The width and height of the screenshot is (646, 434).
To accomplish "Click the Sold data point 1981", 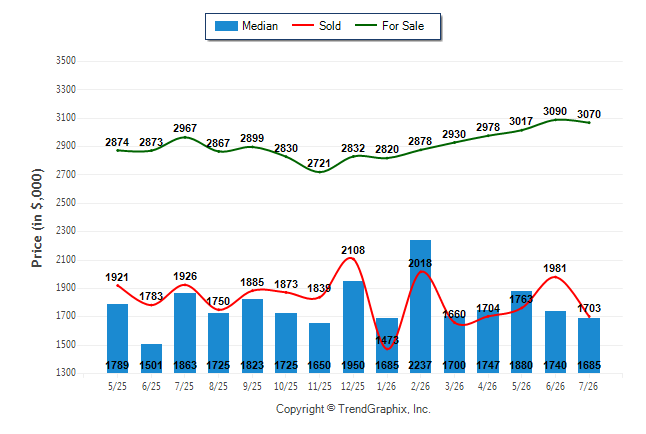I will (555, 277).
